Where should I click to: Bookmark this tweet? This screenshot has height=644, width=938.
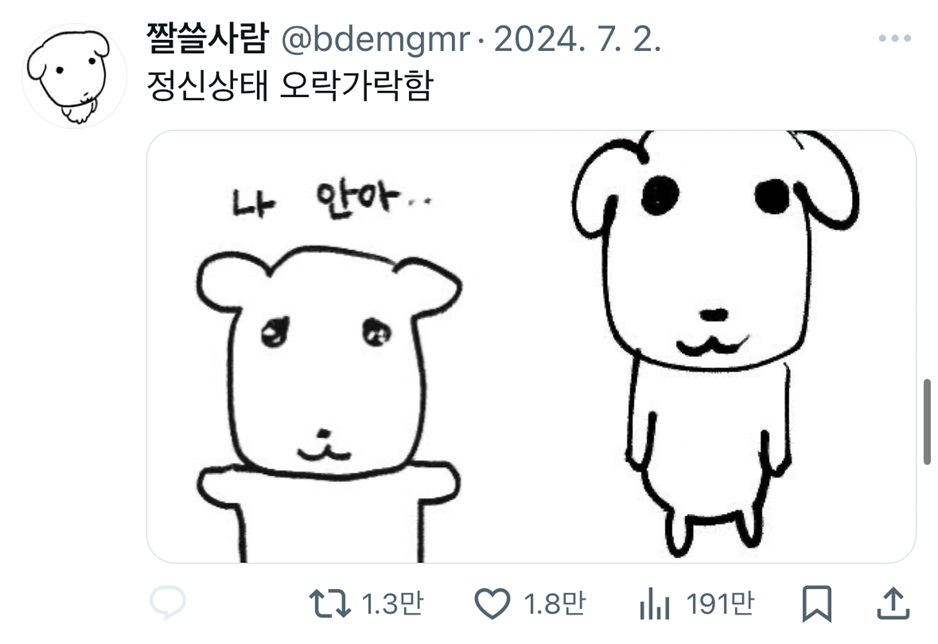[x=817, y=603]
